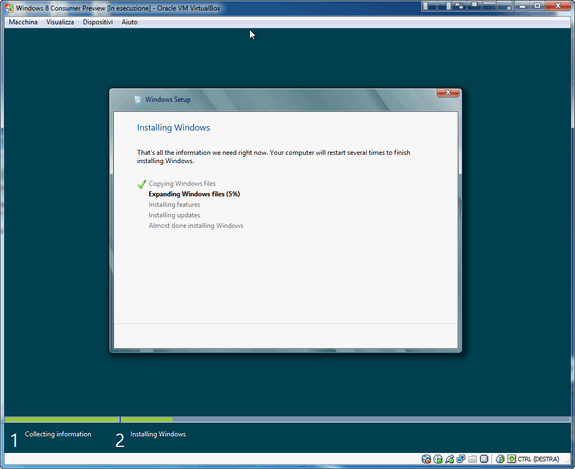Toggle the mouse integration status icon
Screen dimensions: 575x469
500,459
